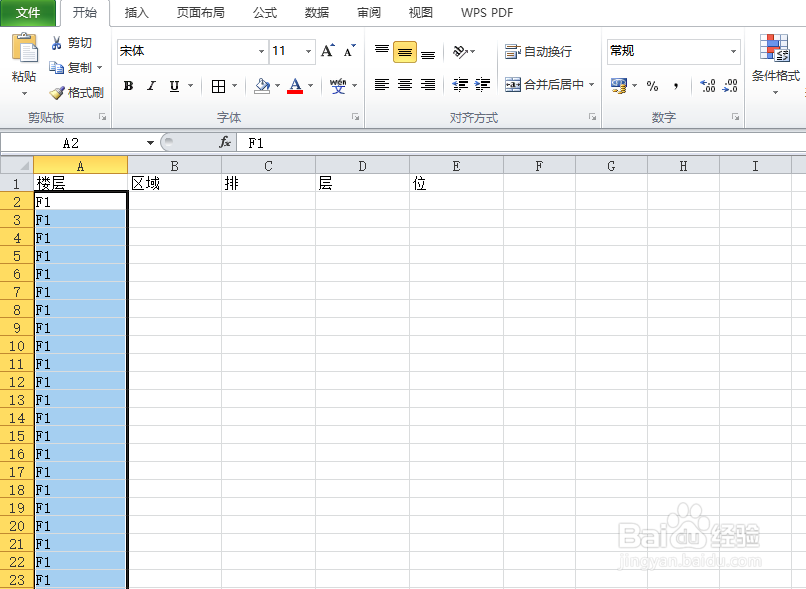This screenshot has height=589, width=806.
Task: Align text left
Action: coord(381,85)
